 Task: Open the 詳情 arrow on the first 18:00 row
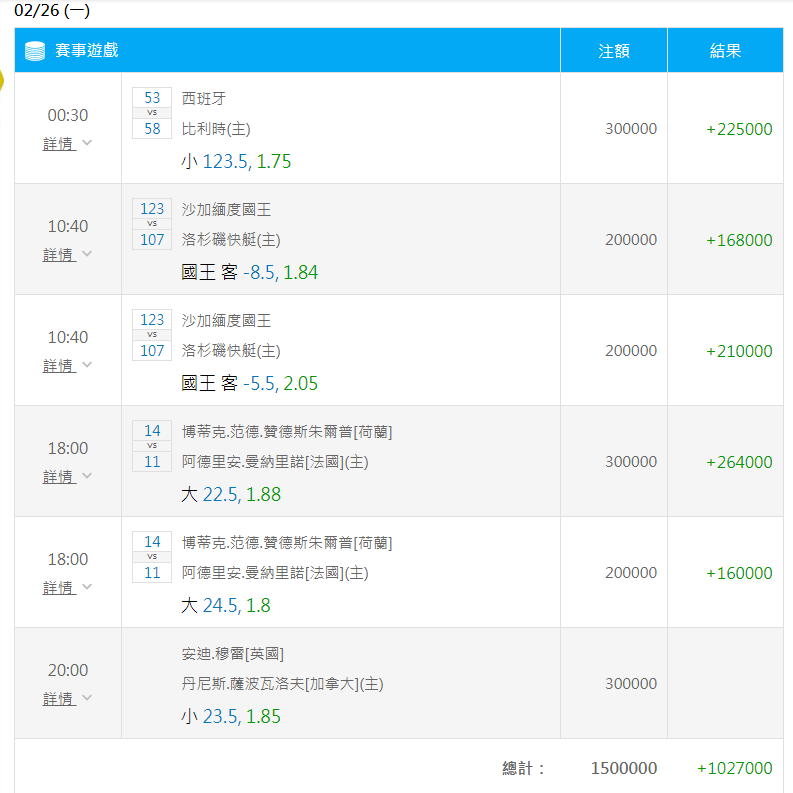click(87, 475)
